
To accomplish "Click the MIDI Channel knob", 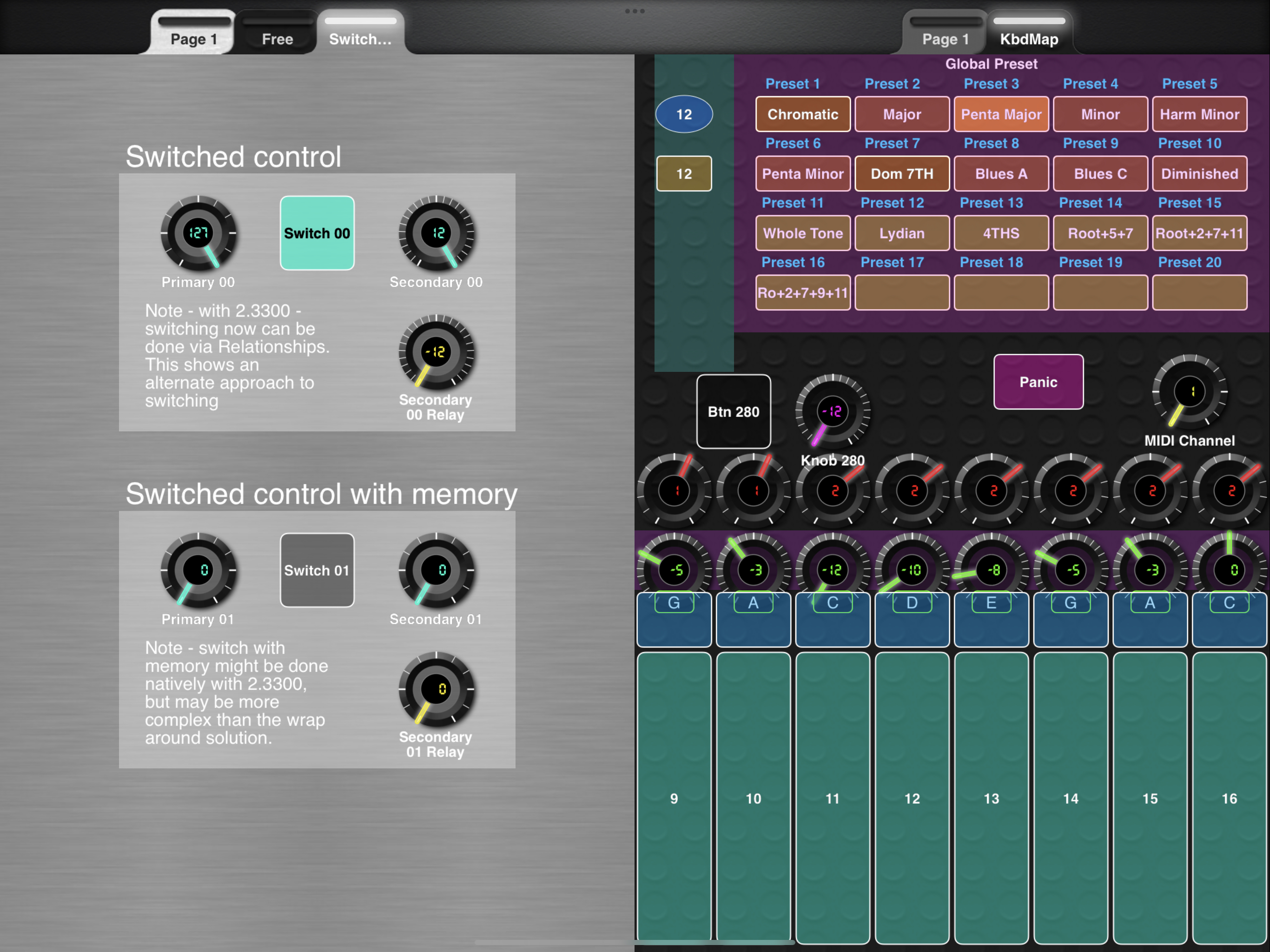I will 1190,391.
